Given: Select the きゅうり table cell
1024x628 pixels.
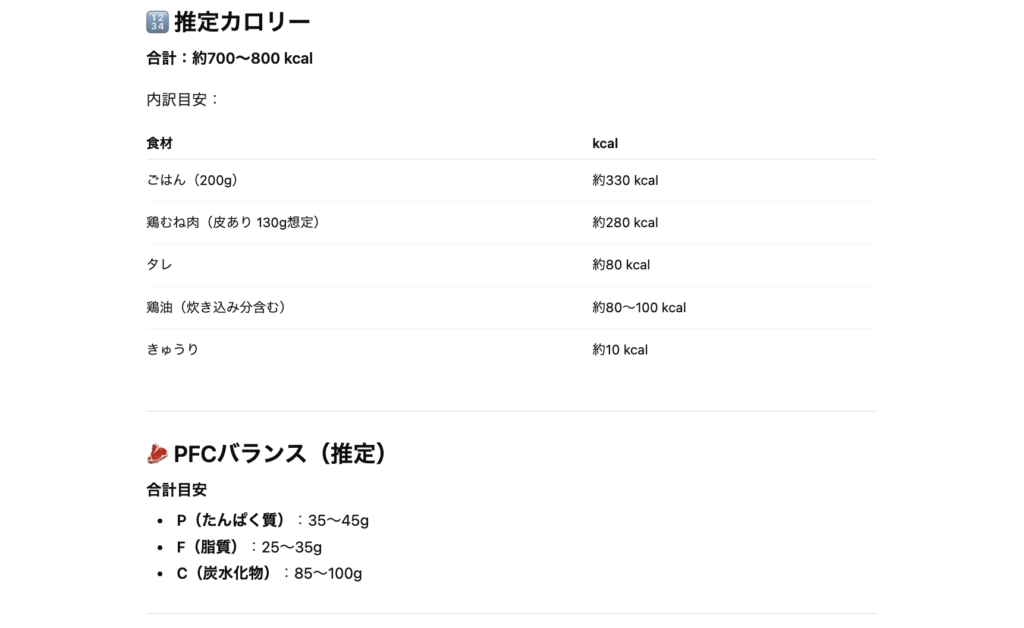Looking at the screenshot, I should pos(172,350).
